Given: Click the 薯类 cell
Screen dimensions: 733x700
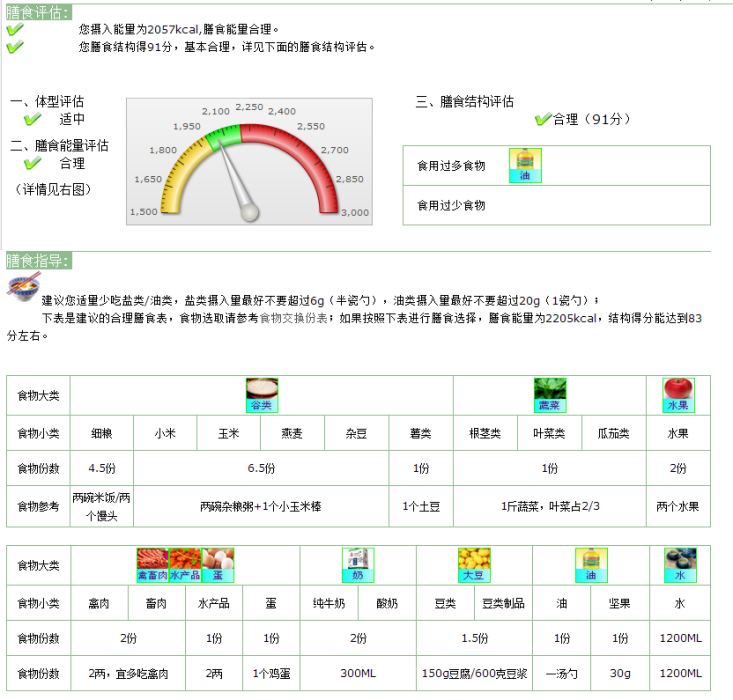Looking at the screenshot, I should 421,433.
